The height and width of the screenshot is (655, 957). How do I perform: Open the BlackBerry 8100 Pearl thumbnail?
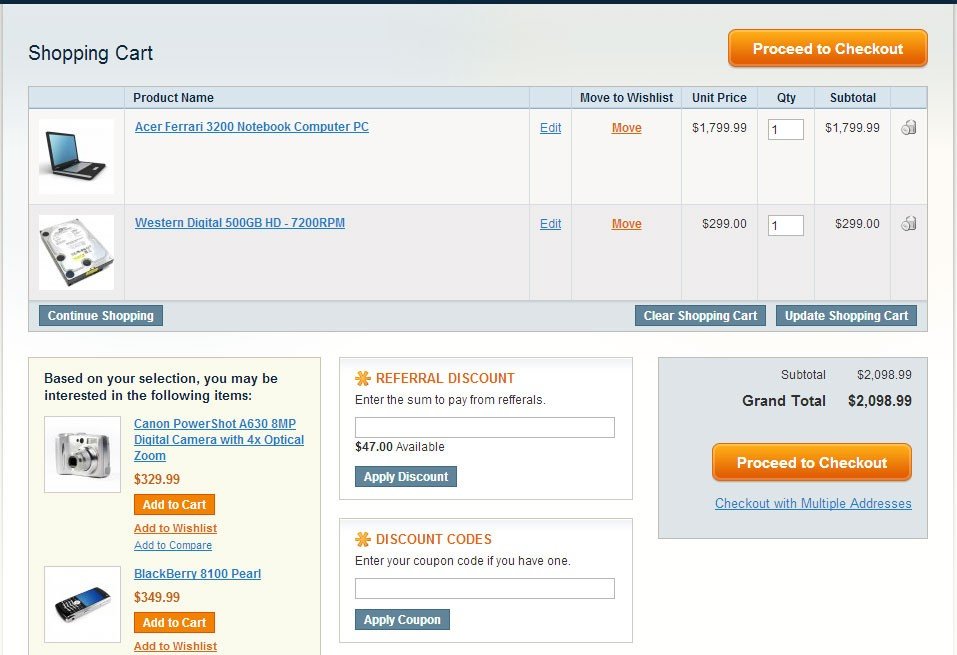coord(82,604)
